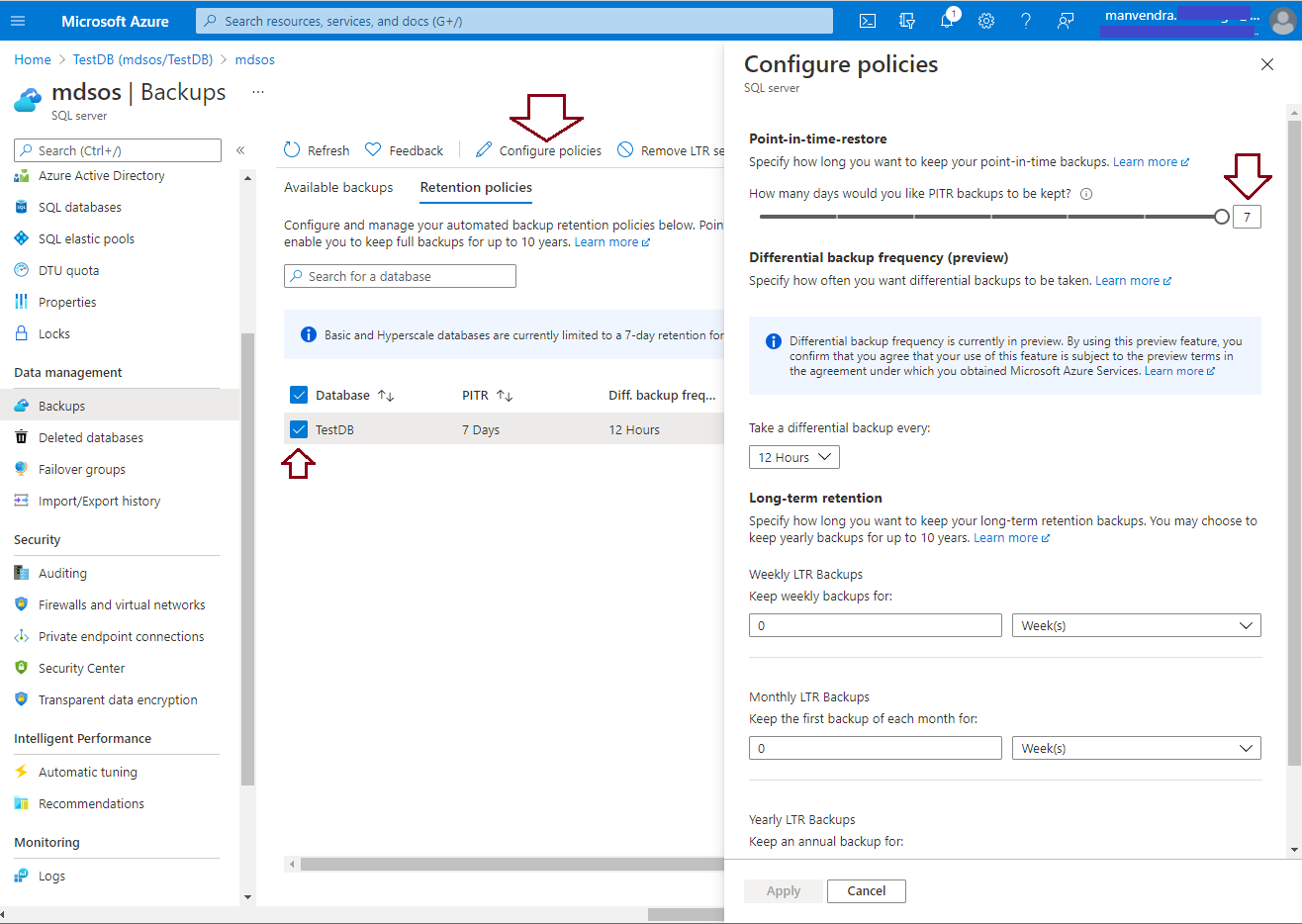Open Deleted databases in sidebar
Screen dimensions: 1302x924
pos(90,437)
